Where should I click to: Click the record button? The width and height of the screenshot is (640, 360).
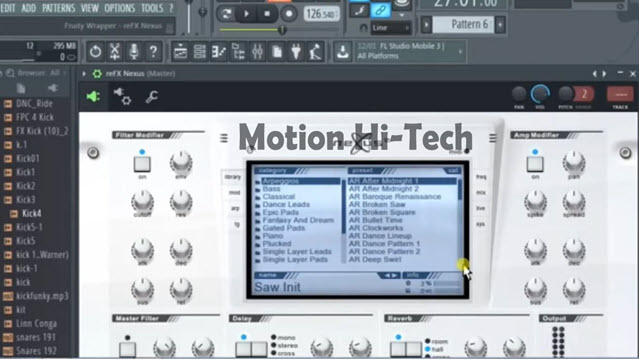[x=289, y=13]
